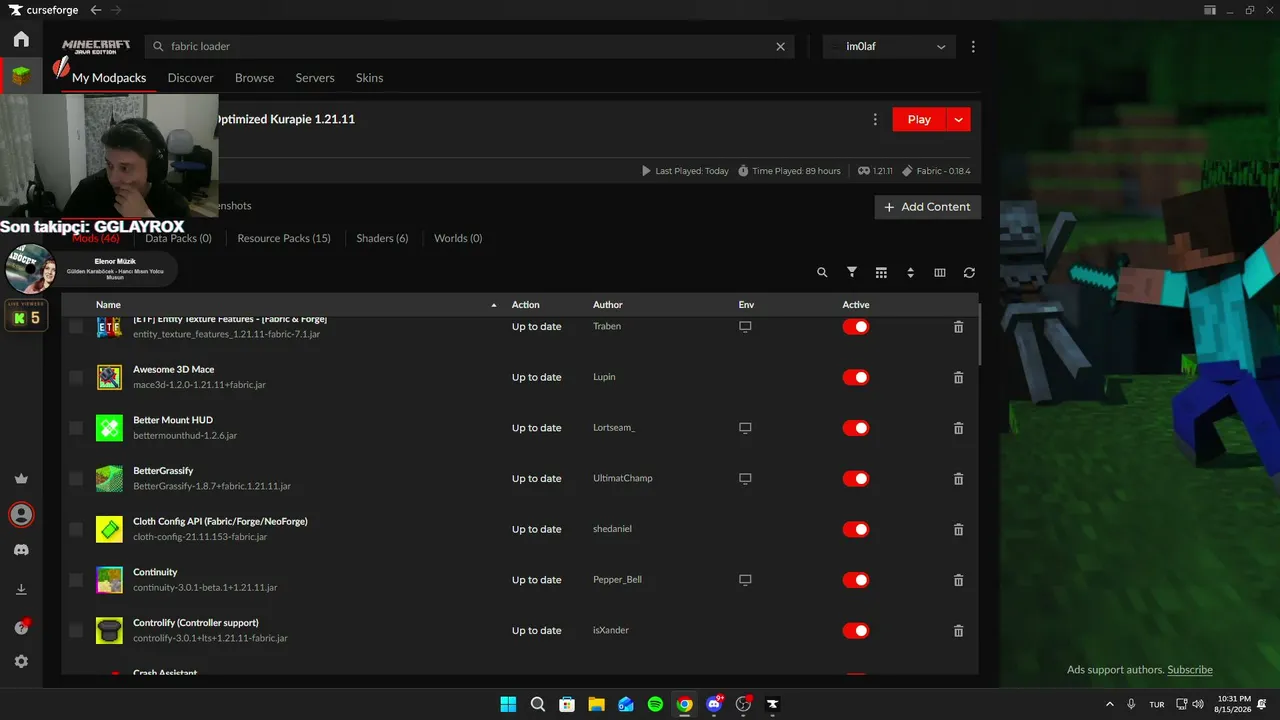Open the Skins tab
The width and height of the screenshot is (1280, 720).
pyautogui.click(x=370, y=78)
